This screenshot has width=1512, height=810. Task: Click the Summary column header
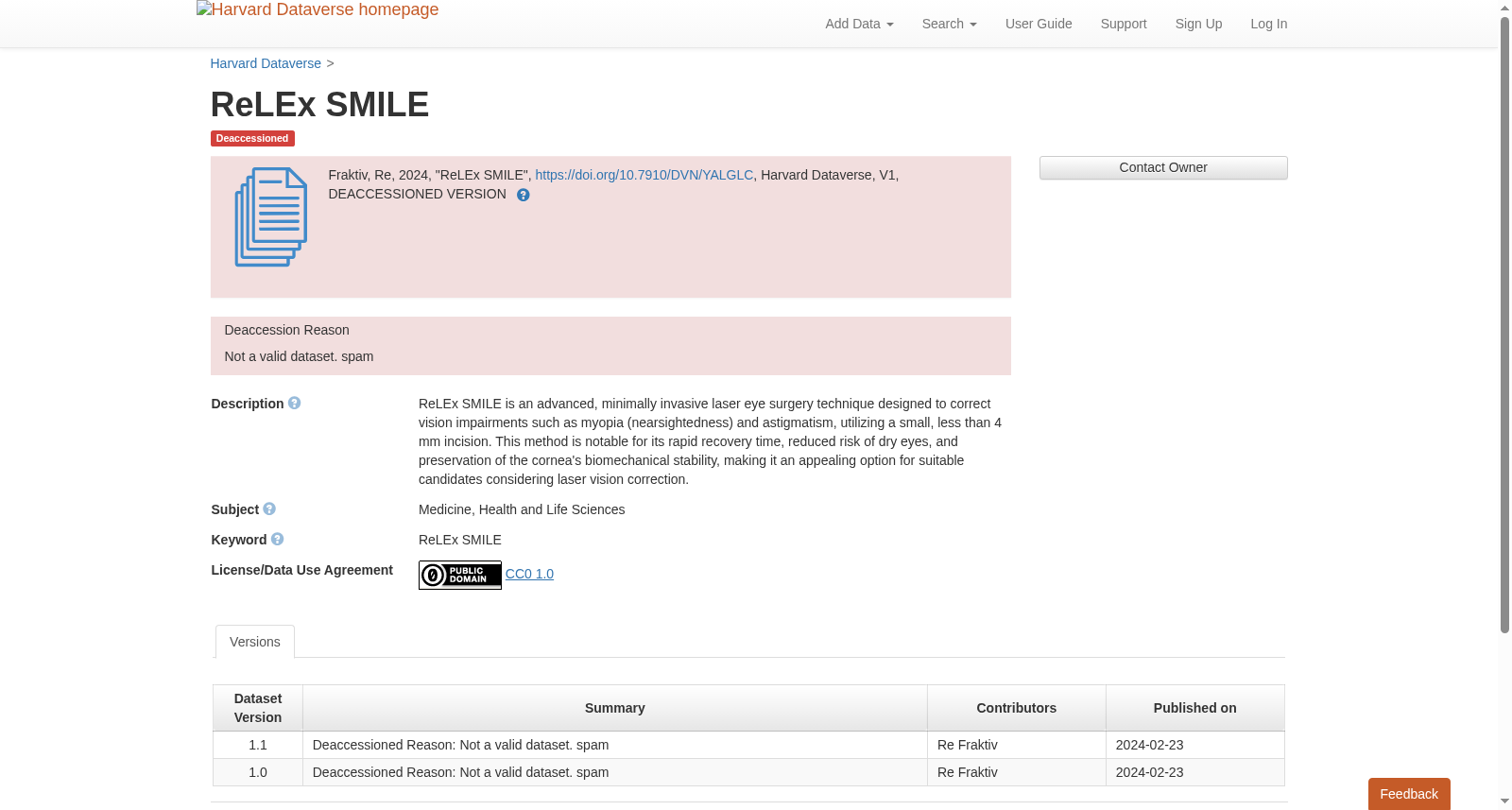click(615, 708)
